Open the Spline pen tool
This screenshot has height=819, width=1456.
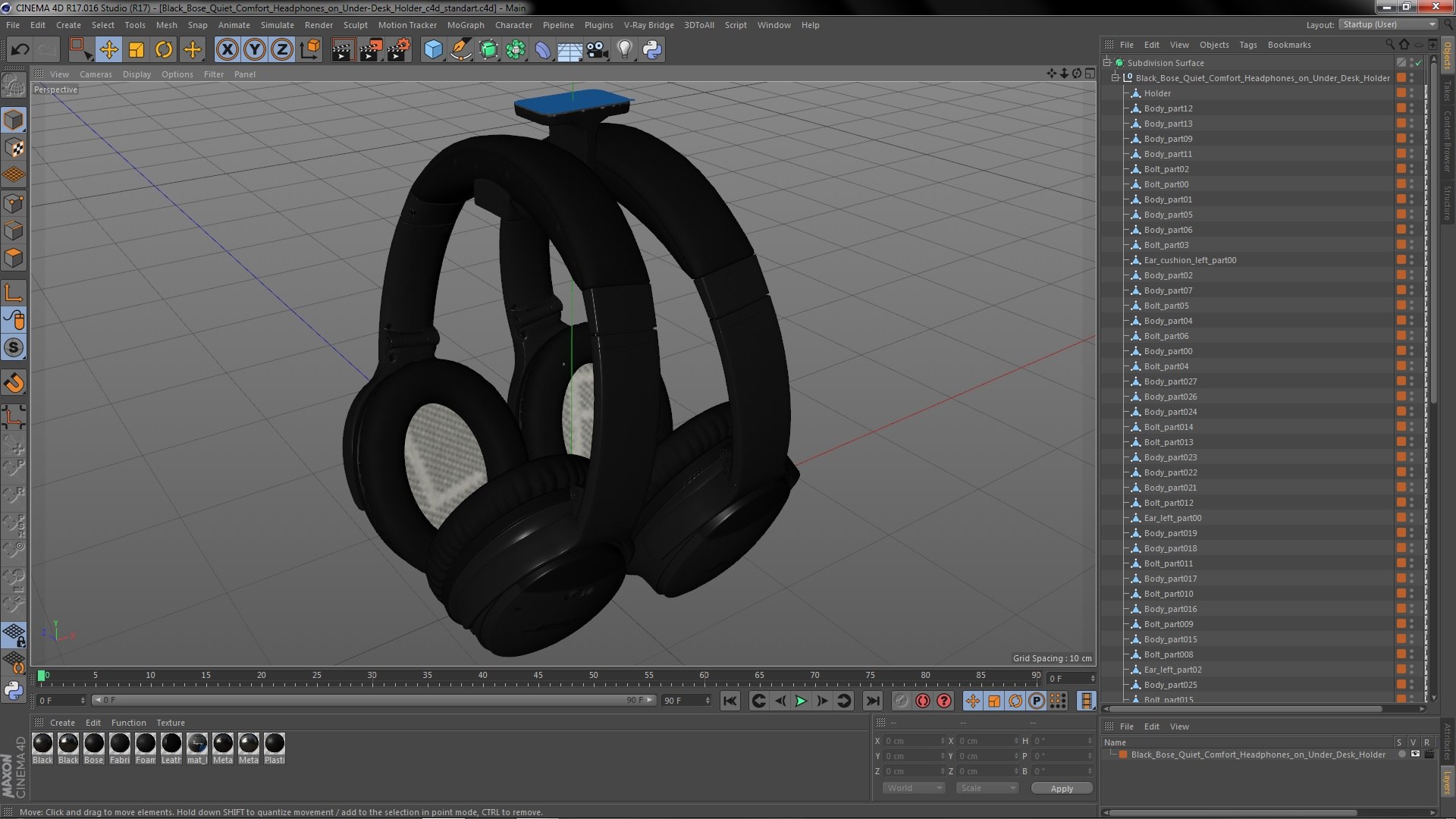tap(460, 50)
